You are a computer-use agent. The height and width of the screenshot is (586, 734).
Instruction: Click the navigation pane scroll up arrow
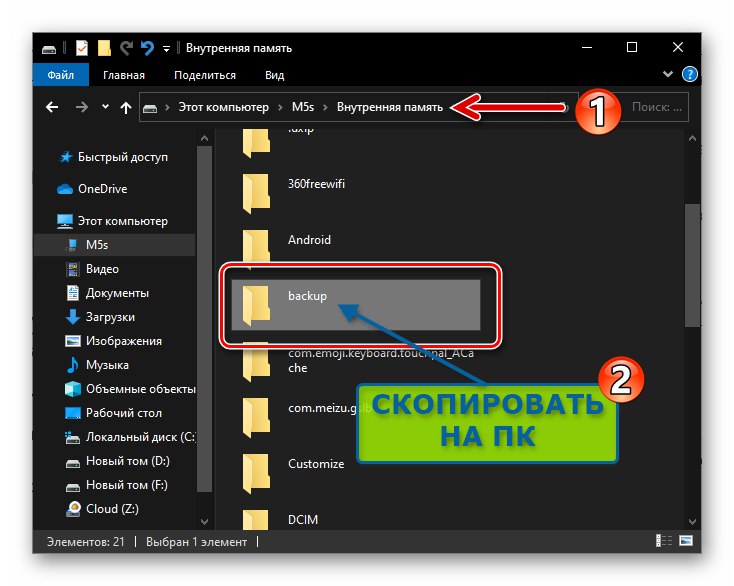point(204,139)
